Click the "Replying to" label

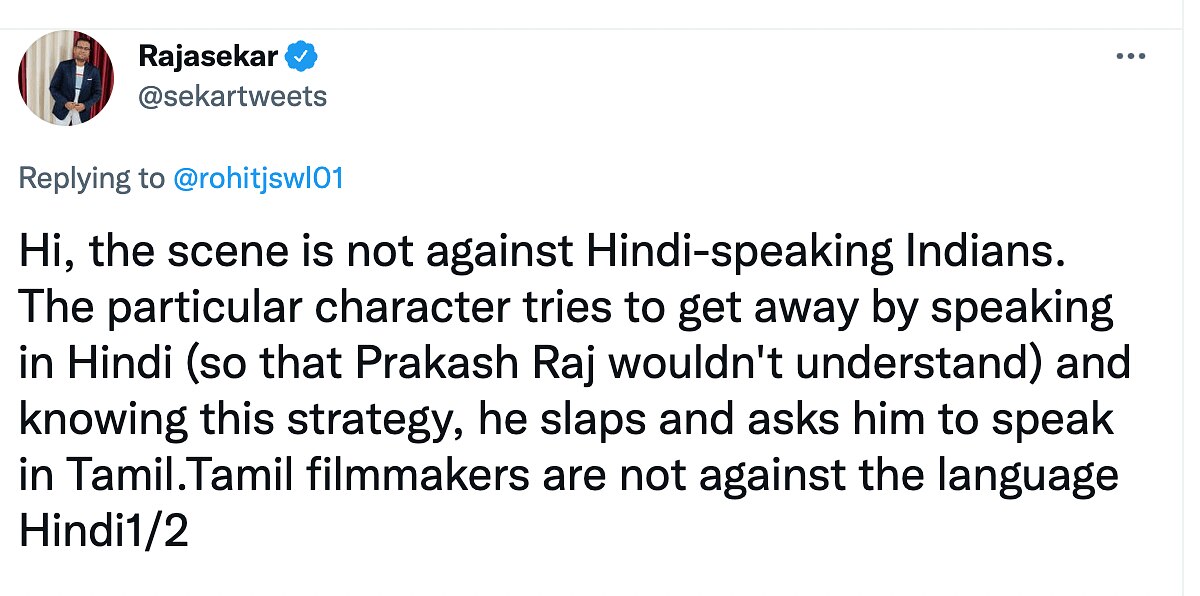click(89, 178)
